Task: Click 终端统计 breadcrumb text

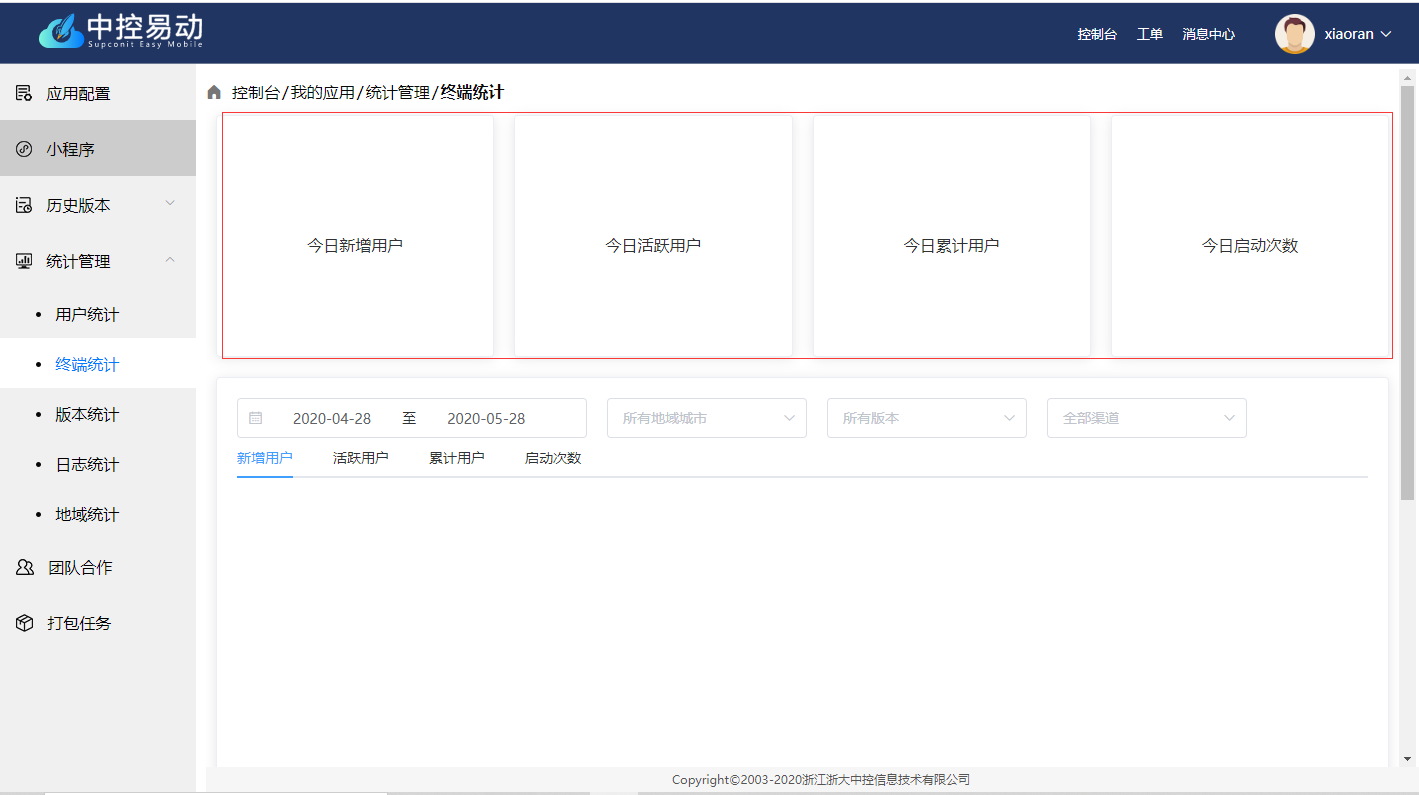Action: click(x=472, y=92)
